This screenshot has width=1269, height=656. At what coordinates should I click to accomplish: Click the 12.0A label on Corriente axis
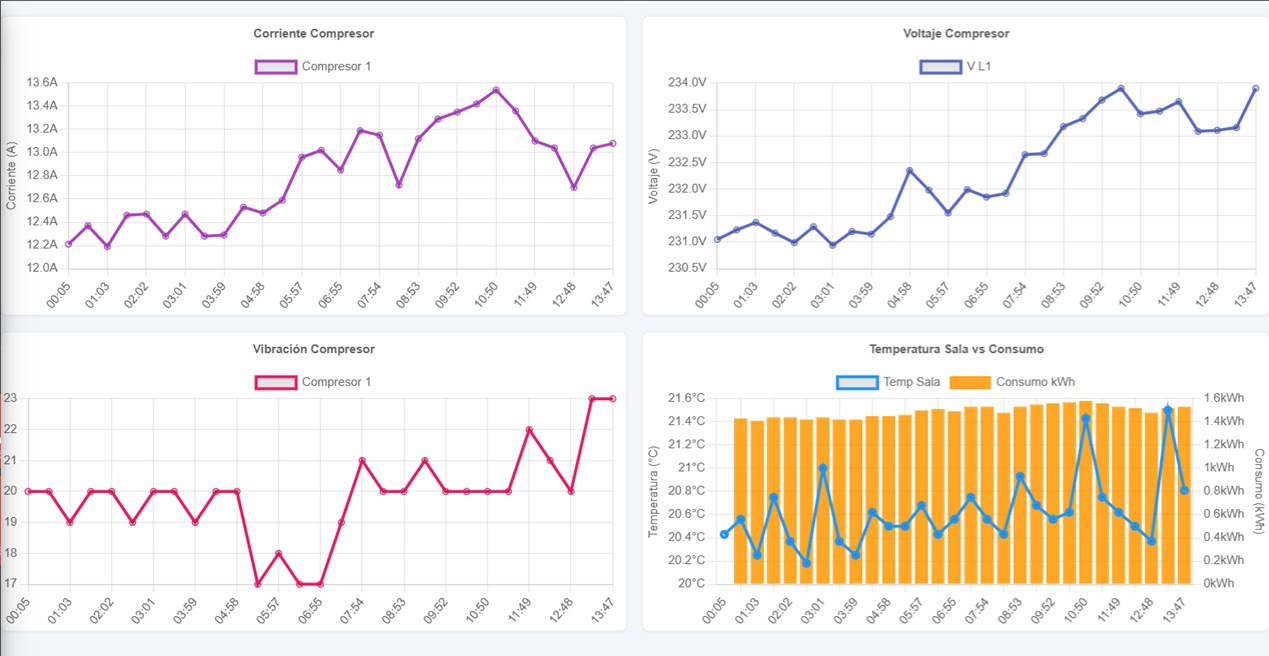pos(41,268)
